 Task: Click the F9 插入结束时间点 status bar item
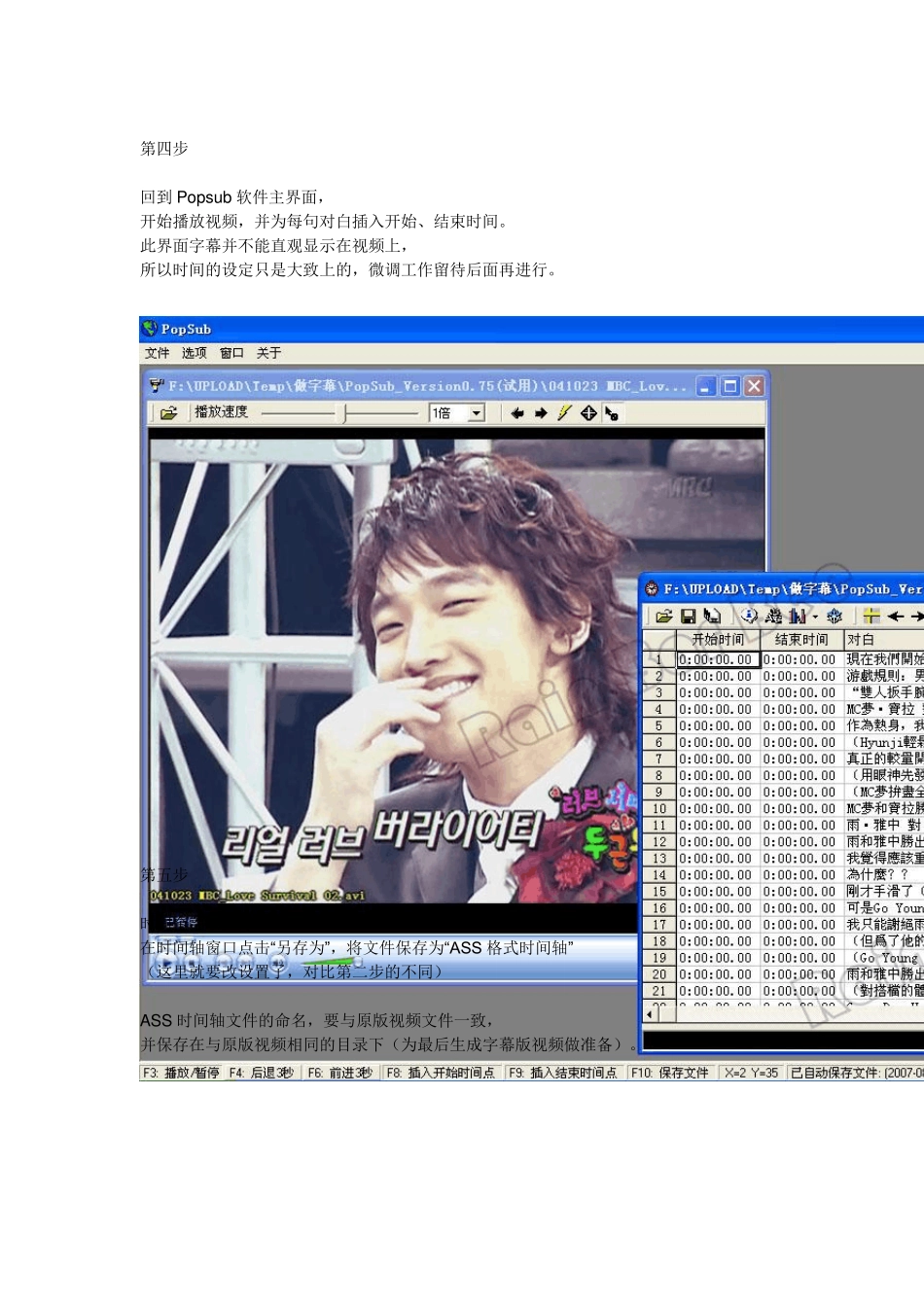[x=564, y=1073]
